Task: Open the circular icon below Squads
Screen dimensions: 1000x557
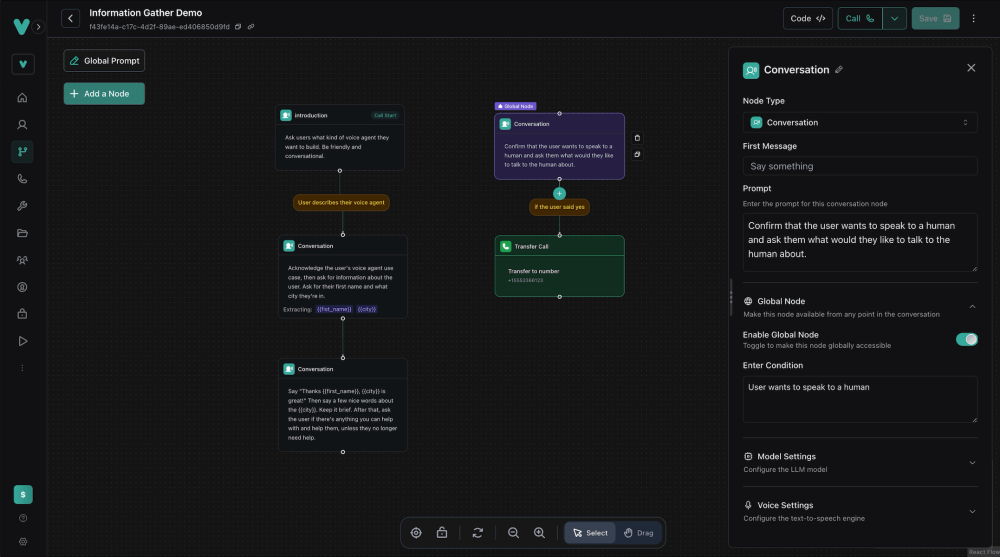Action: pos(22,287)
